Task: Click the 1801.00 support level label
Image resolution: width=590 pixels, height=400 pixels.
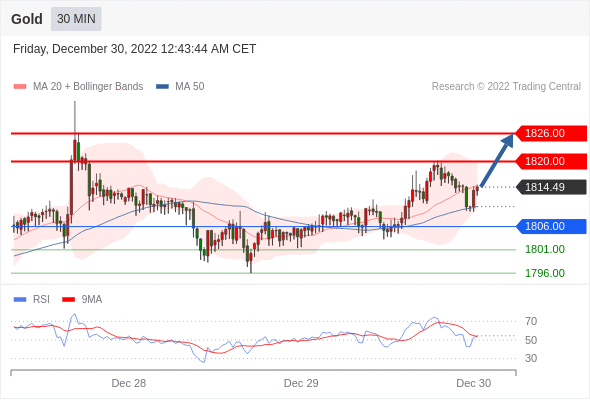Action: pos(545,249)
